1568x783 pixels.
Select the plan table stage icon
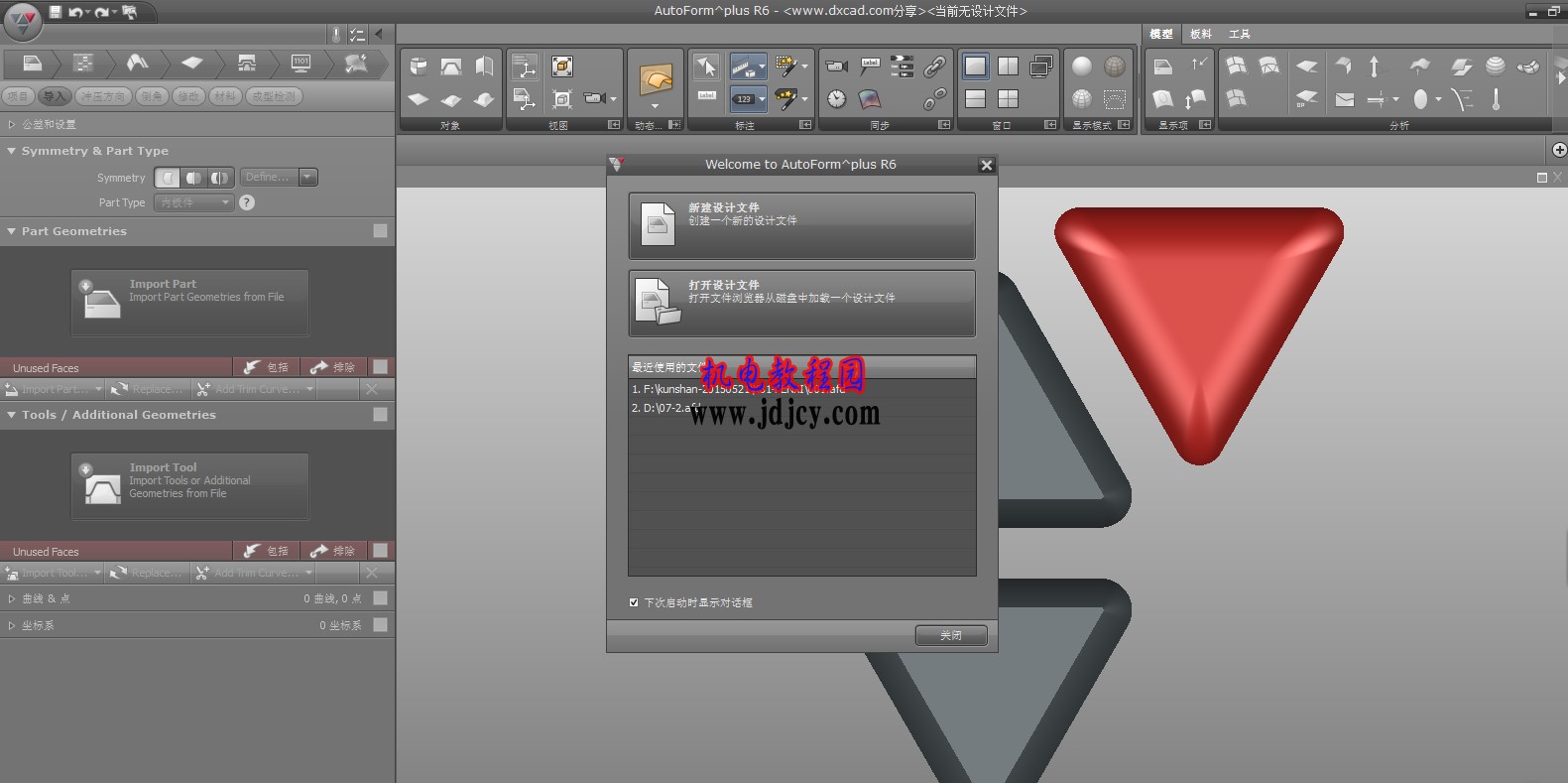pyautogui.click(x=84, y=64)
